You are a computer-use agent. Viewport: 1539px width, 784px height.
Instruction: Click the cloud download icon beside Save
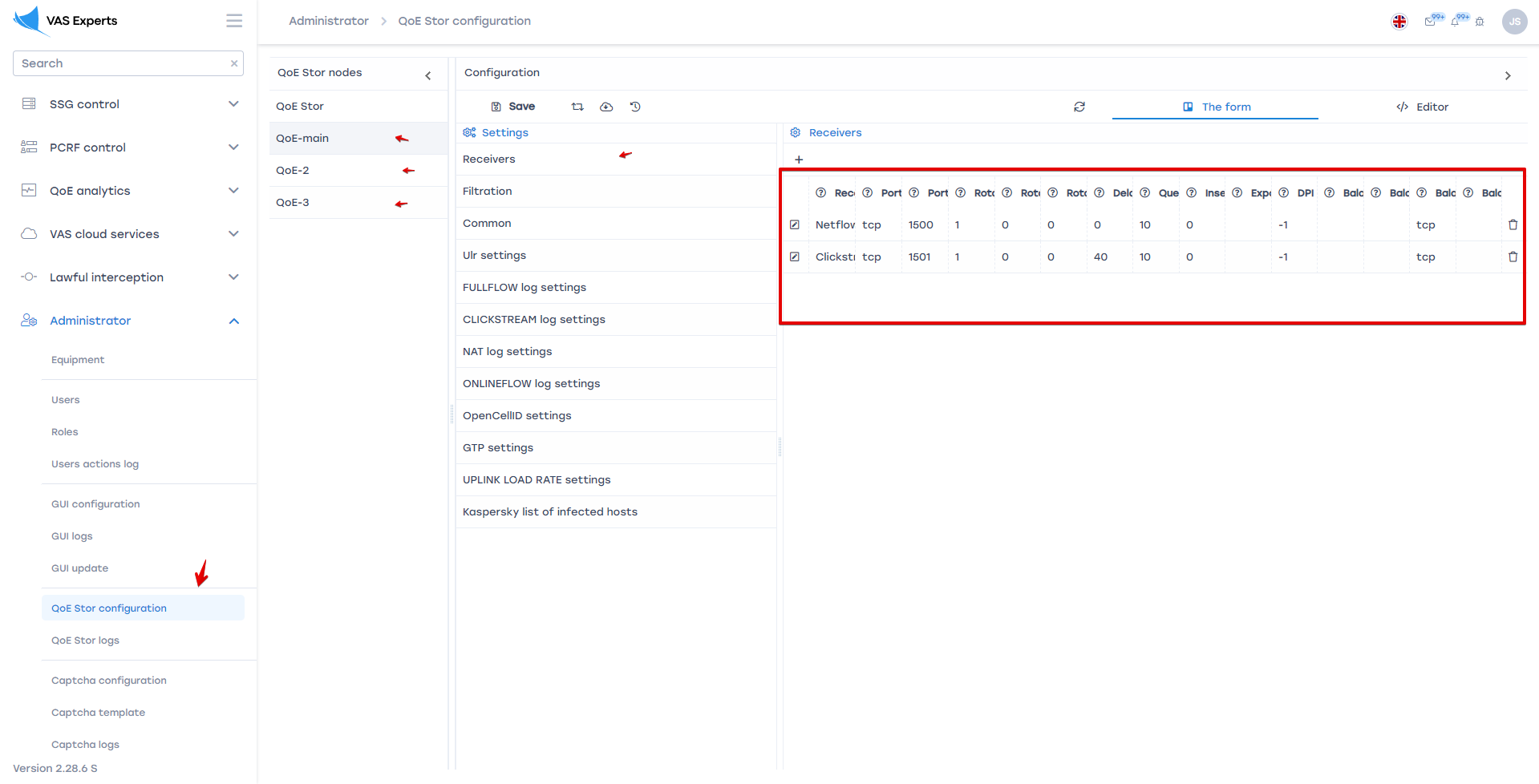coord(606,107)
